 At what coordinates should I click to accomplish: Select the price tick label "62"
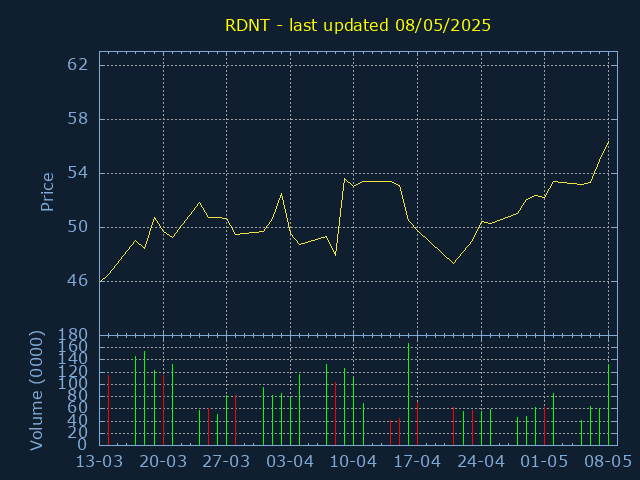[78, 64]
